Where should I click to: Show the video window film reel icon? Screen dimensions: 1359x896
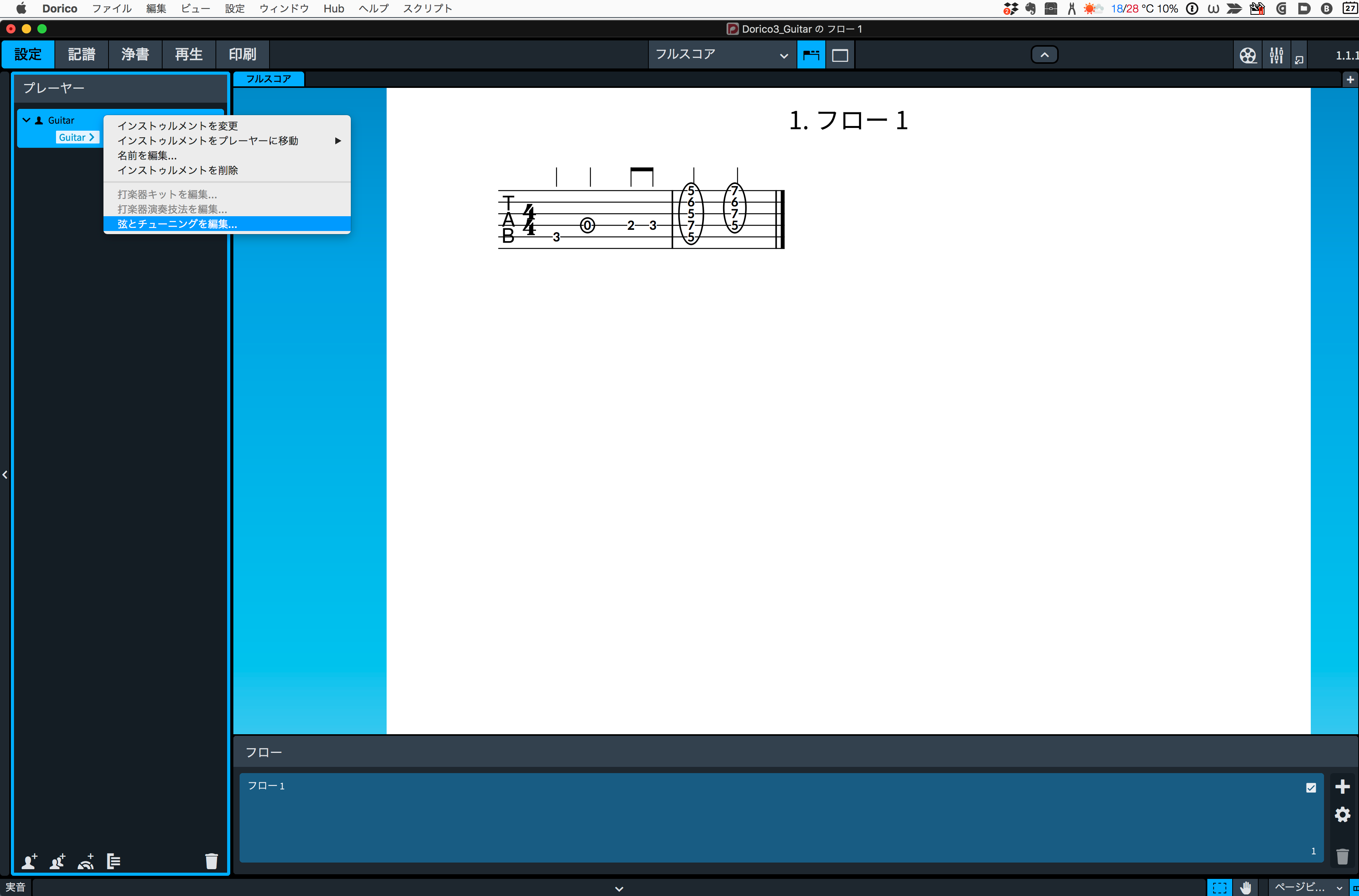[x=1247, y=56]
